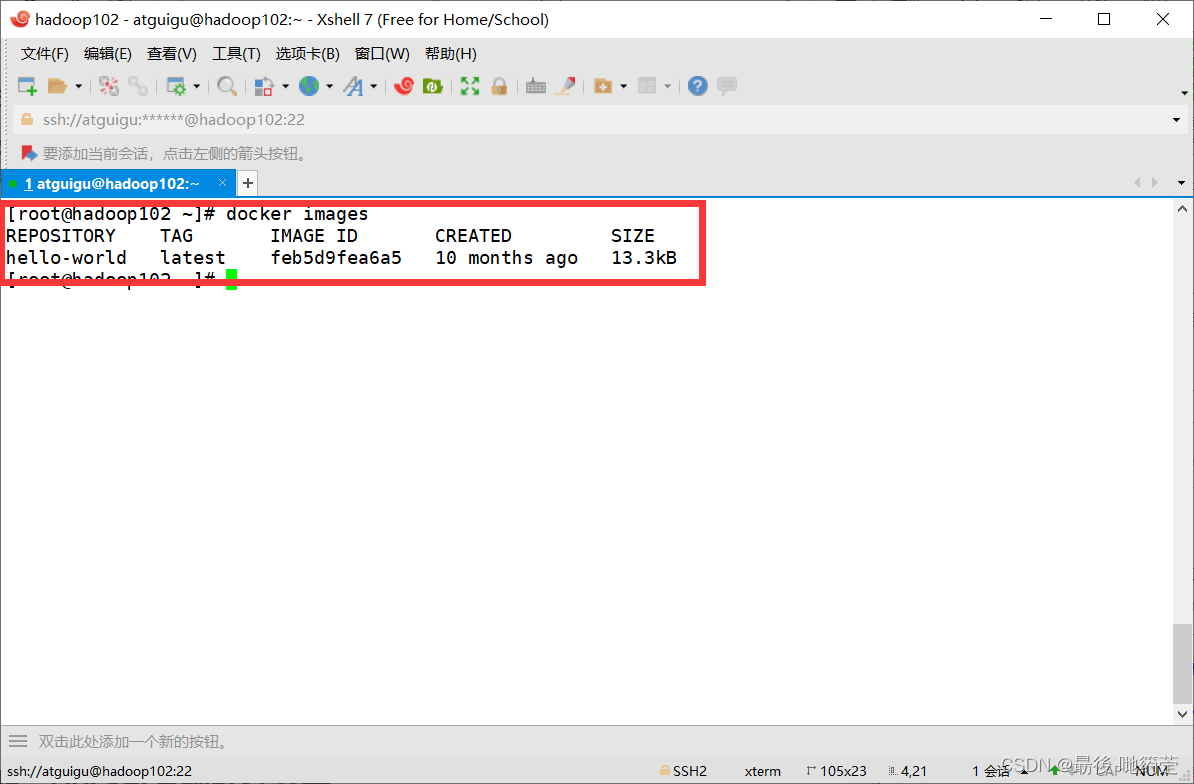Open the 窗口(W) menu
Screen dimensions: 1194x784
382,54
